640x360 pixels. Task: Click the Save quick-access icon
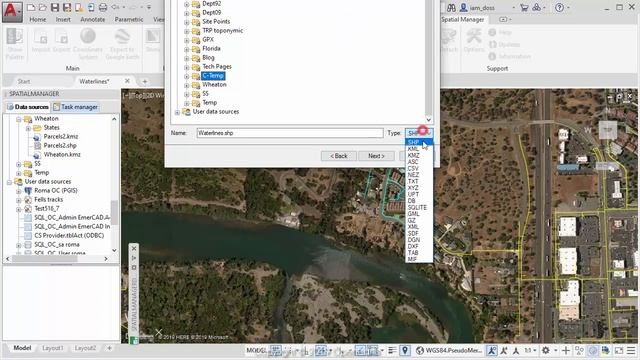(x=55, y=7)
